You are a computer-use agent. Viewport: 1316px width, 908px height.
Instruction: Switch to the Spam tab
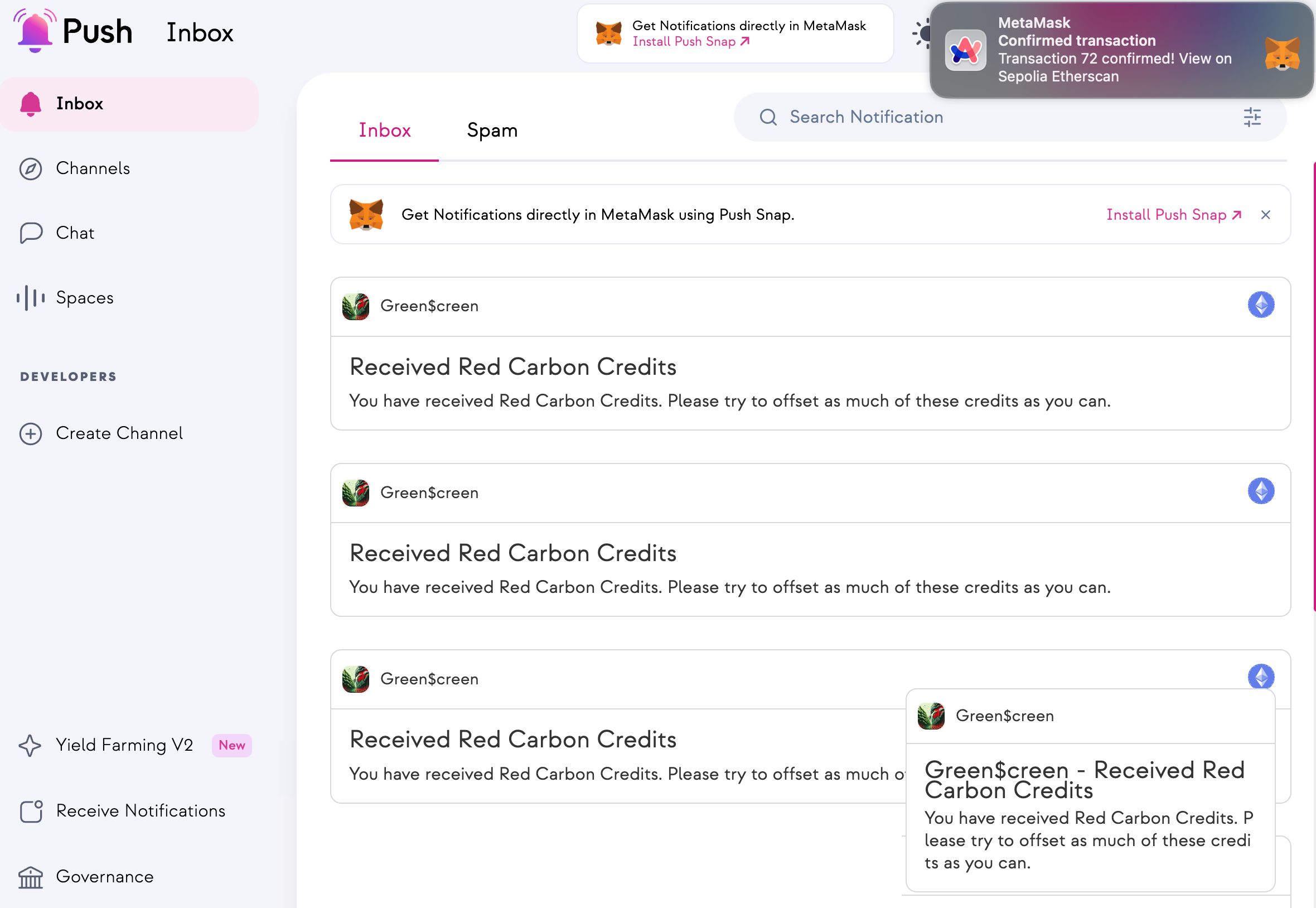[491, 128]
